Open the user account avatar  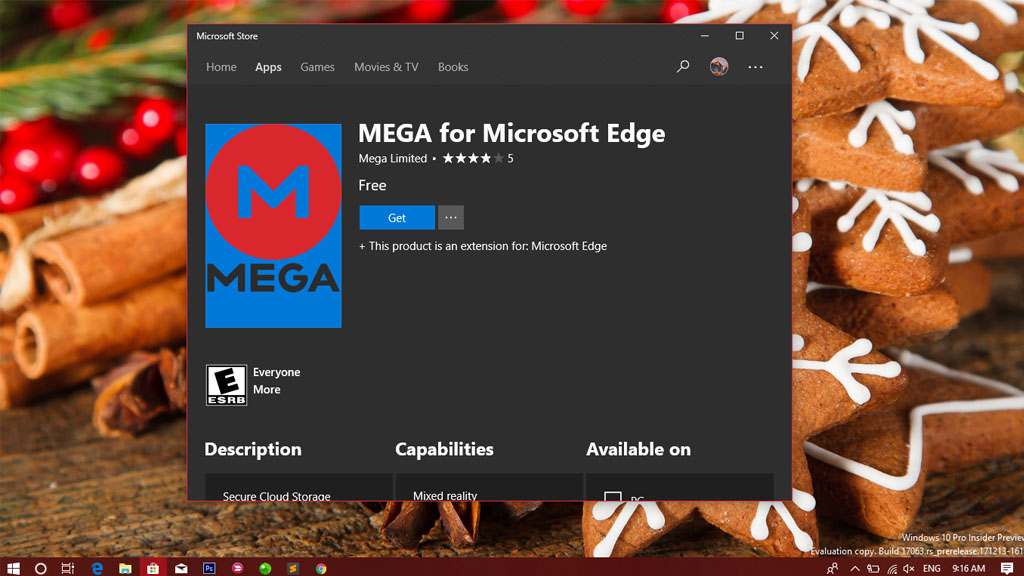click(719, 67)
